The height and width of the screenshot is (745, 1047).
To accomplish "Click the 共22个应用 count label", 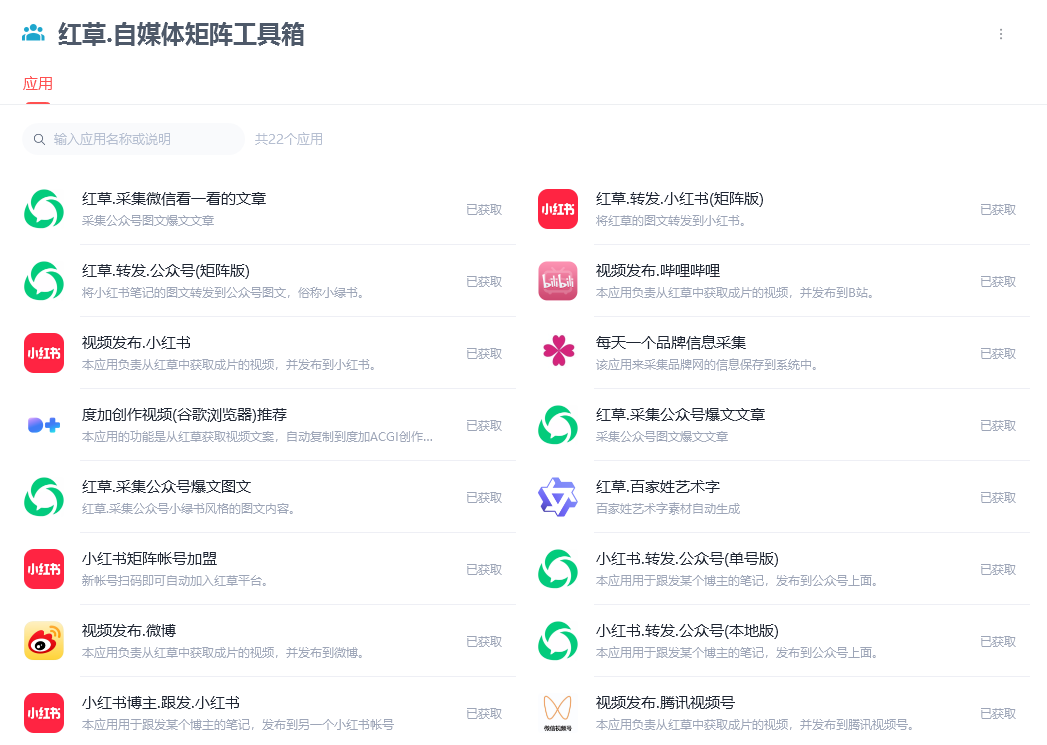I will coord(288,139).
